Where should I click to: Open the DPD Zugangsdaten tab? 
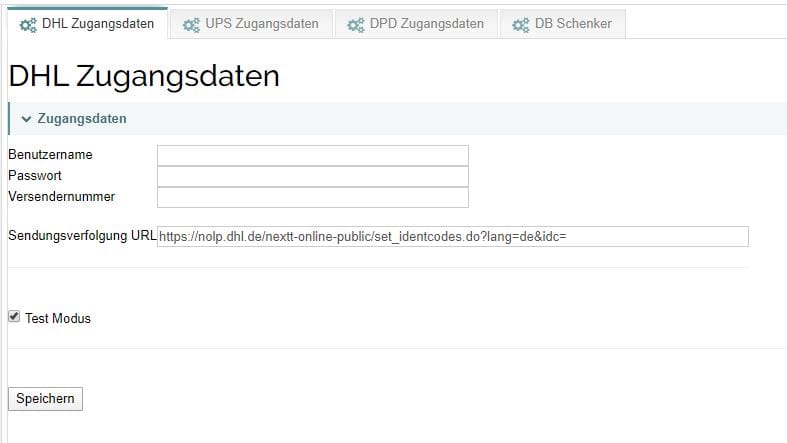(416, 24)
